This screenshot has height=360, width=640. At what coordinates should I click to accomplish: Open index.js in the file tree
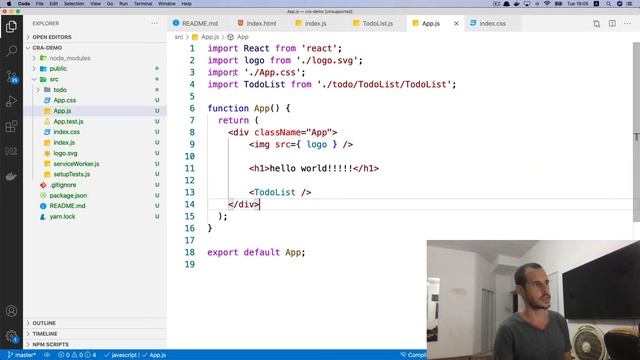64,143
